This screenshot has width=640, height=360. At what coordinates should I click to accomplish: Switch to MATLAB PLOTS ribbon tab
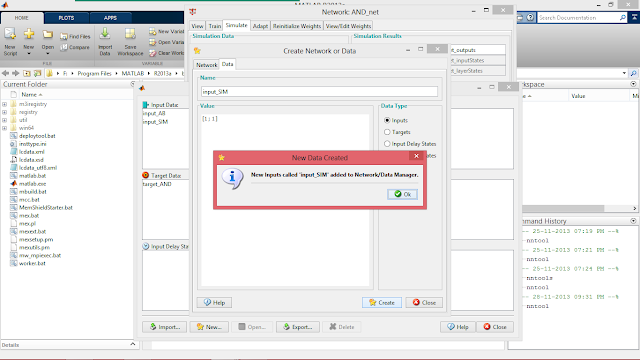pos(66,18)
